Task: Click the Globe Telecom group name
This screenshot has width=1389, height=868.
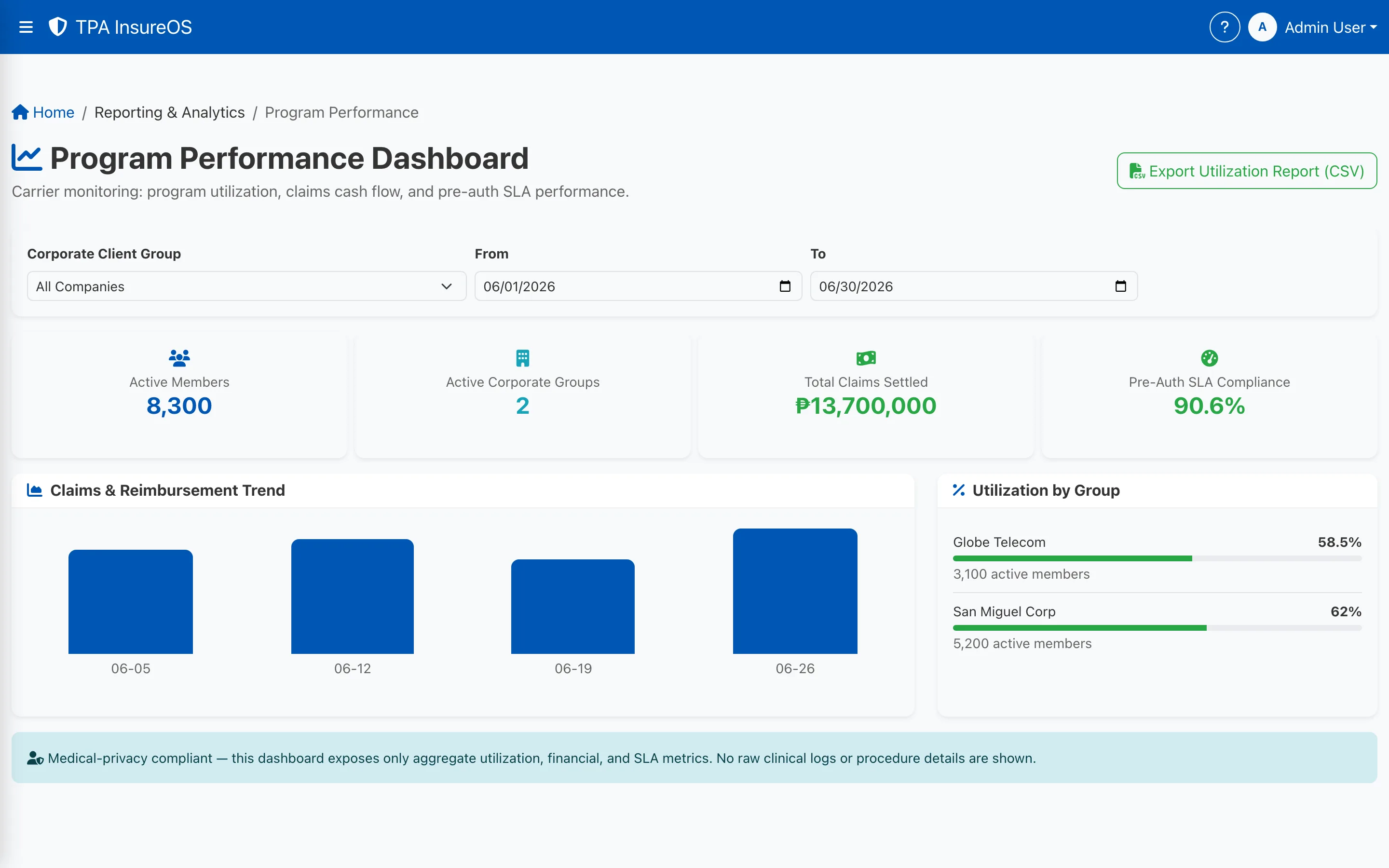Action: coord(999,542)
